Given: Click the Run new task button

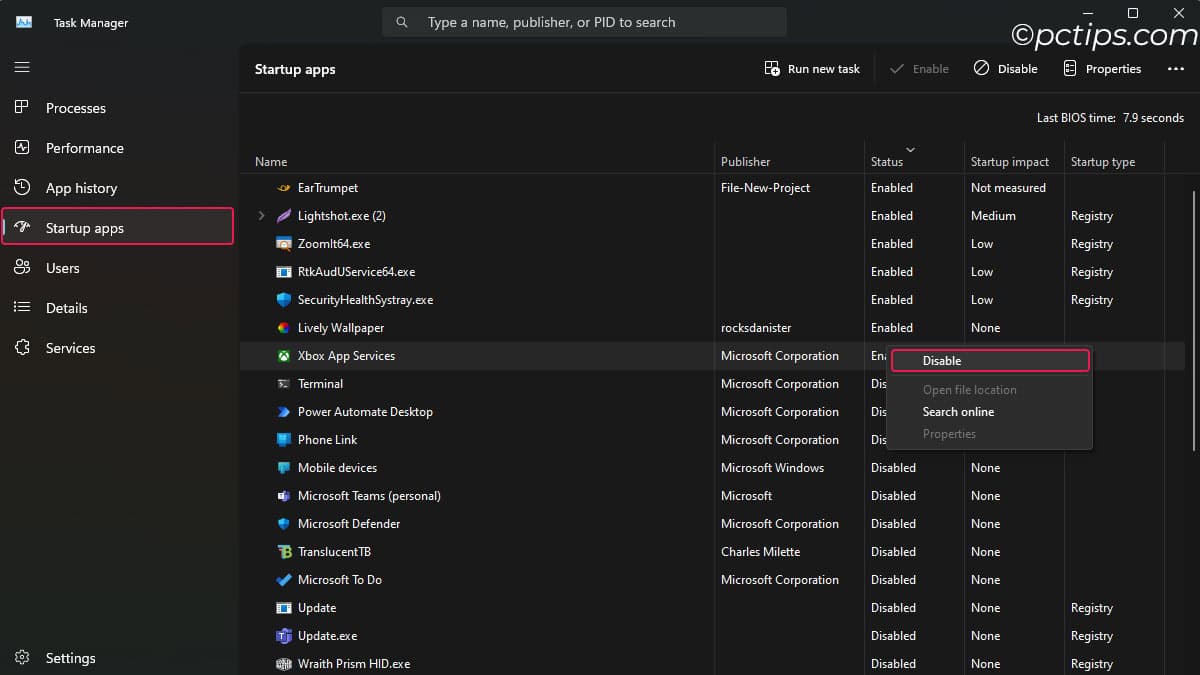Looking at the screenshot, I should 812,69.
